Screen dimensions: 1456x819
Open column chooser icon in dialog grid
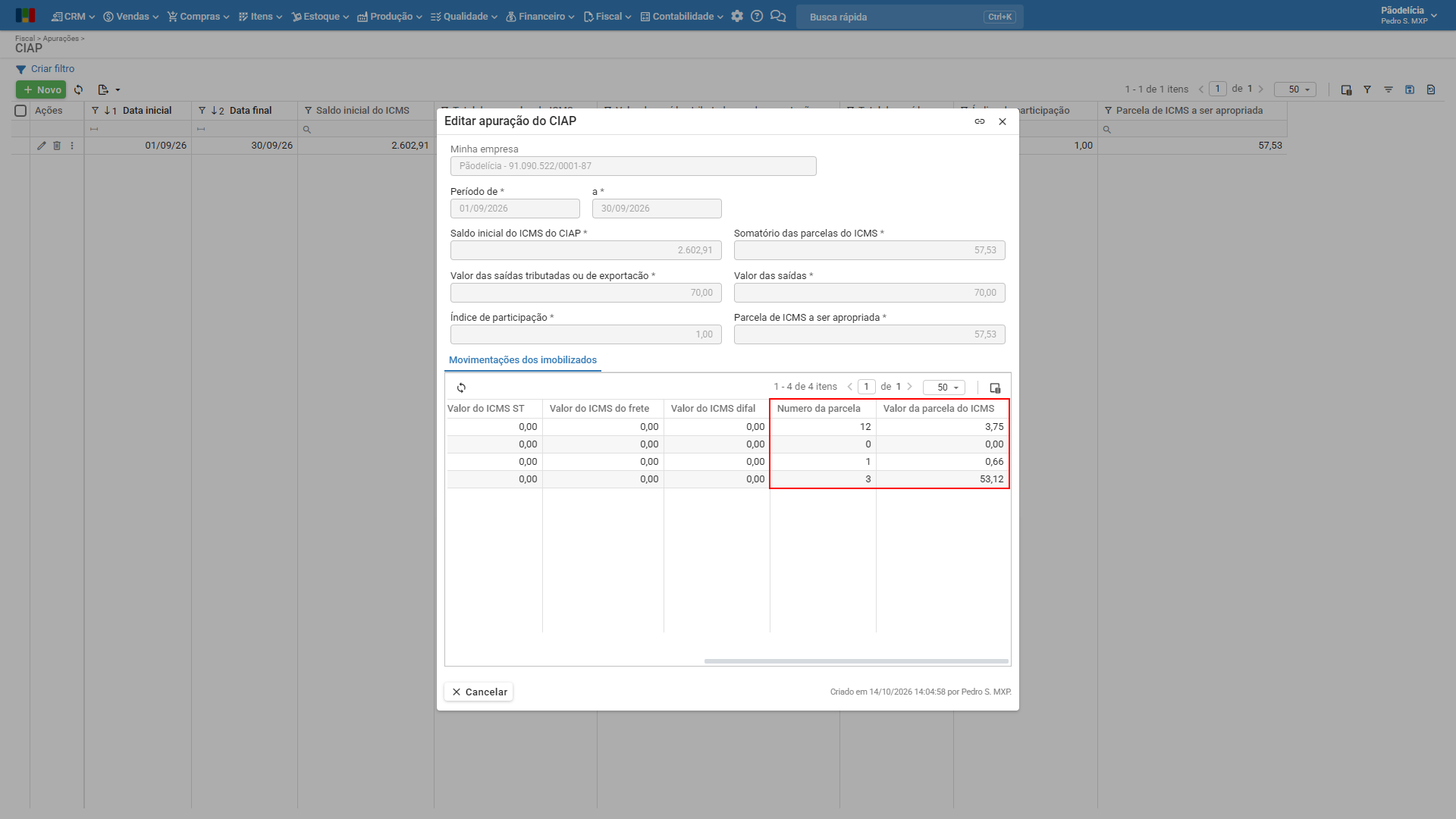996,388
